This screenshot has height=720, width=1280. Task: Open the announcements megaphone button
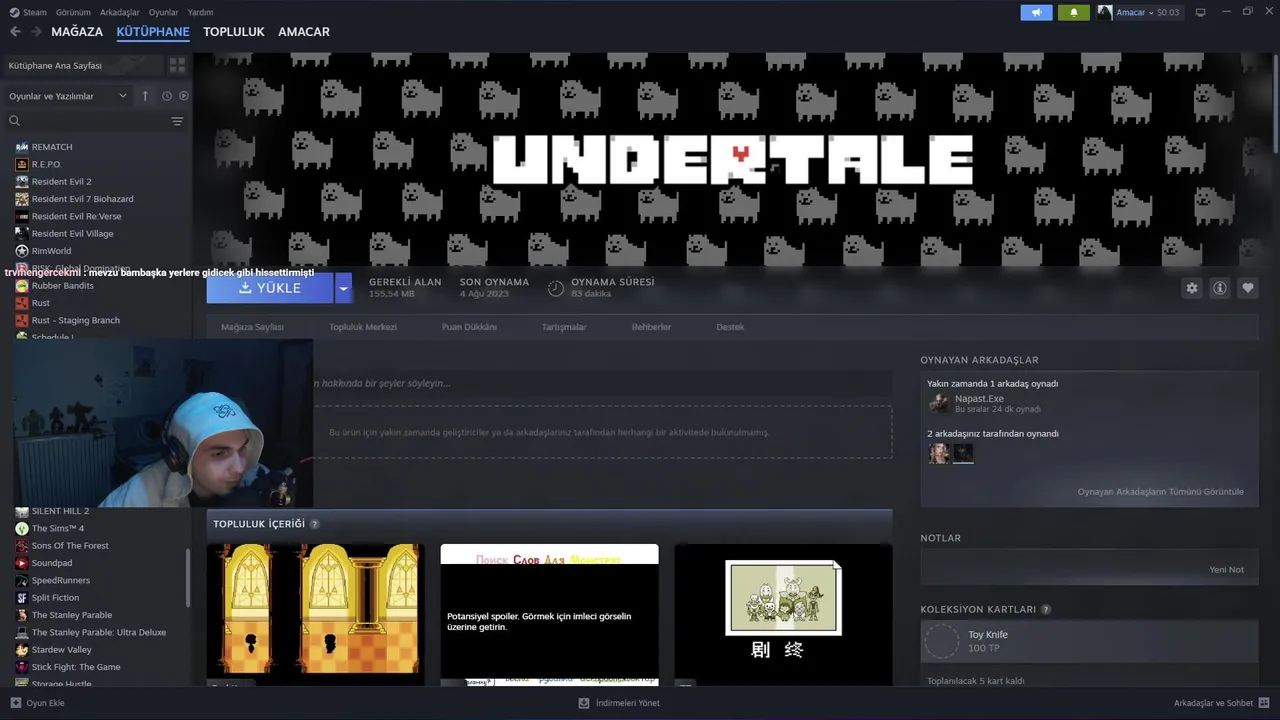(x=1036, y=12)
